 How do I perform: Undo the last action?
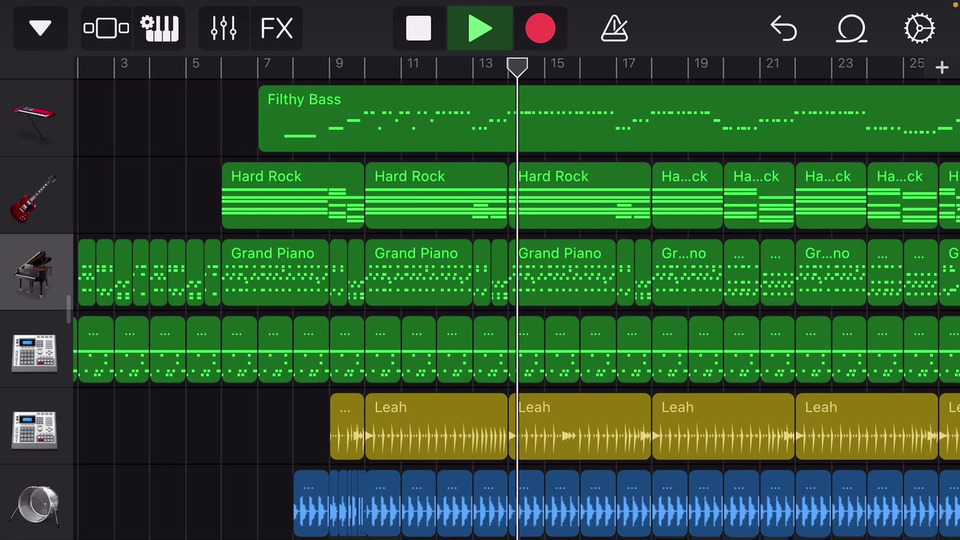click(x=784, y=28)
